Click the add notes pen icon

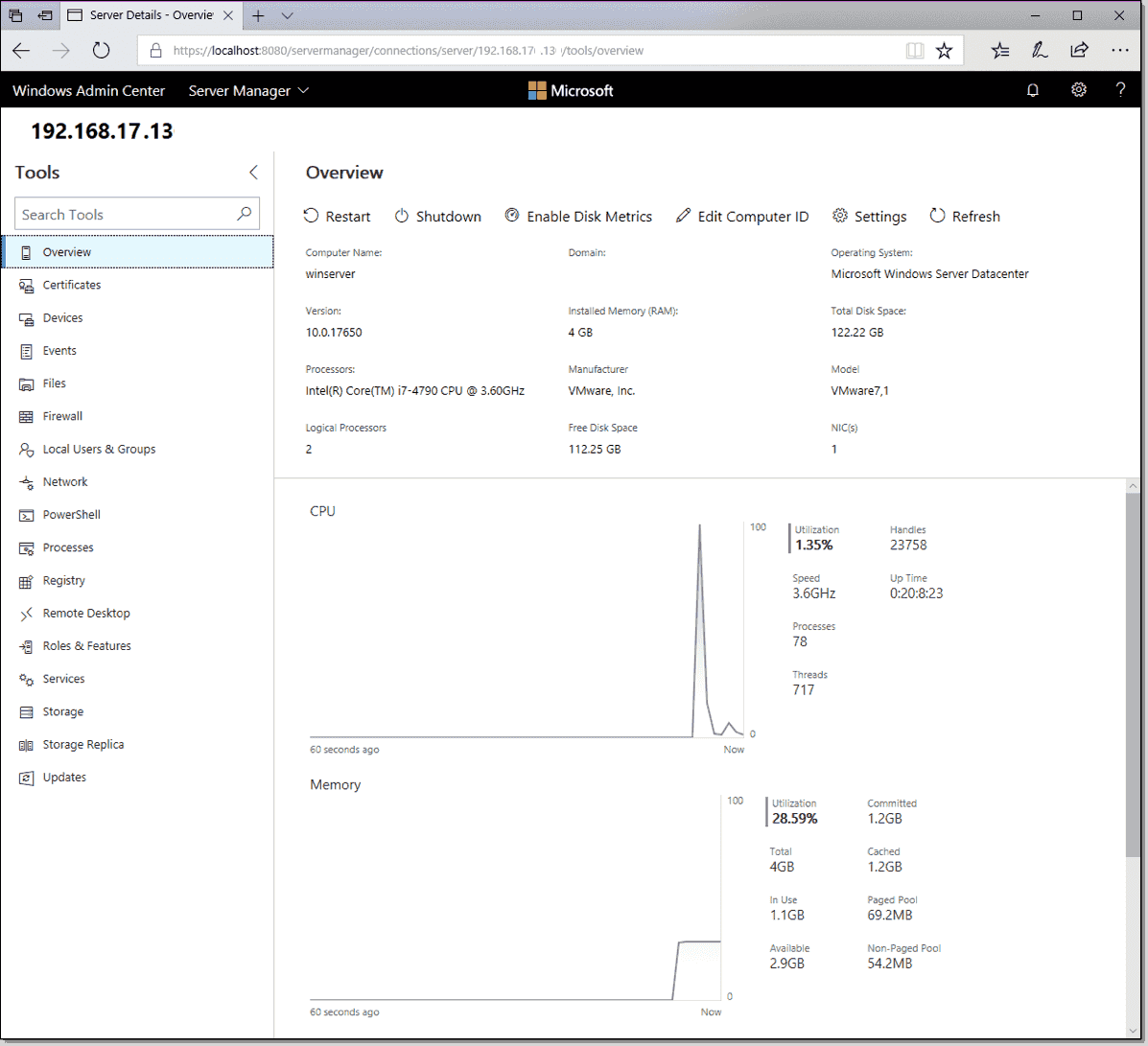(1040, 51)
